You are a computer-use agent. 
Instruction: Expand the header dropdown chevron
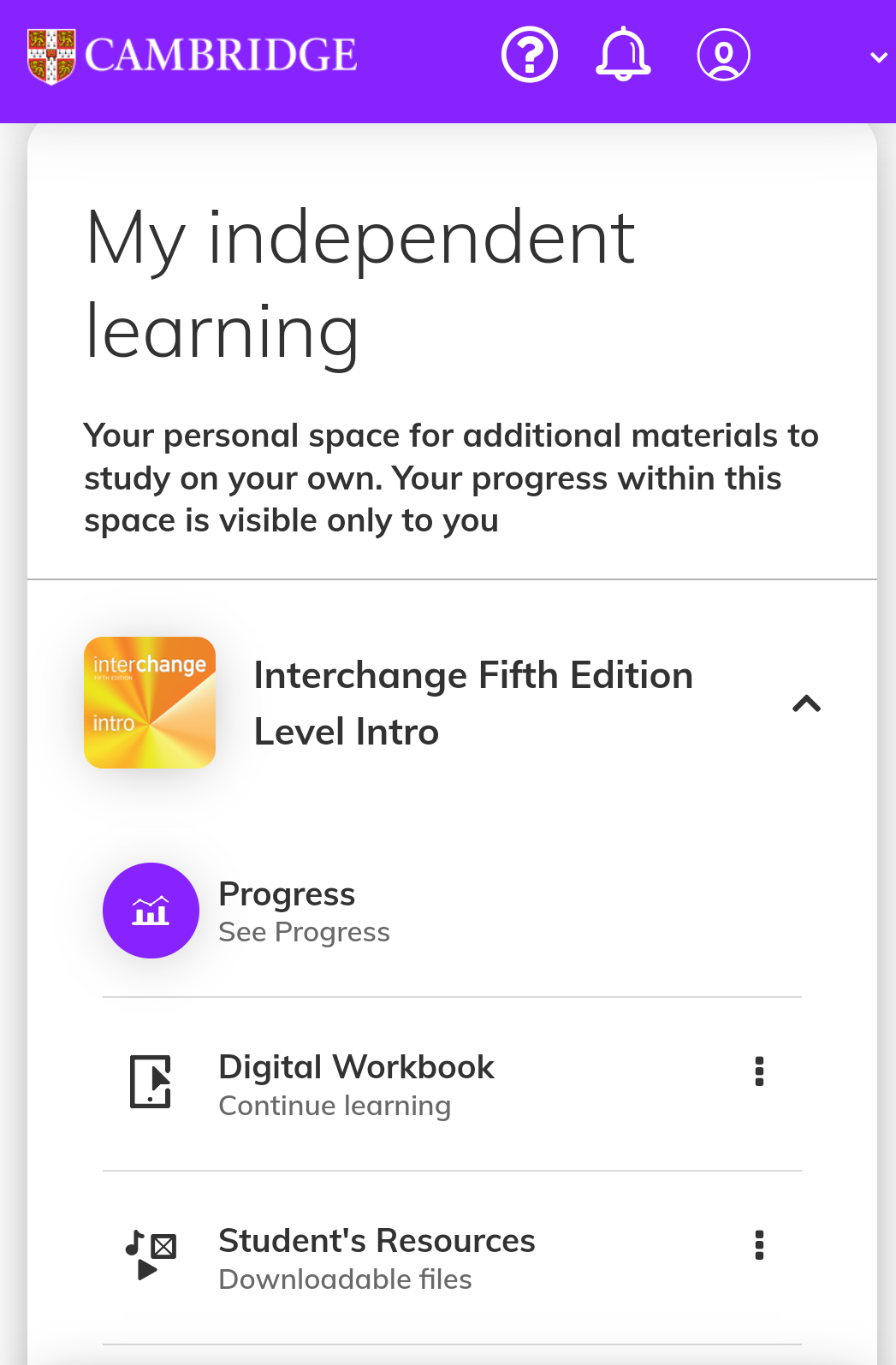878,57
